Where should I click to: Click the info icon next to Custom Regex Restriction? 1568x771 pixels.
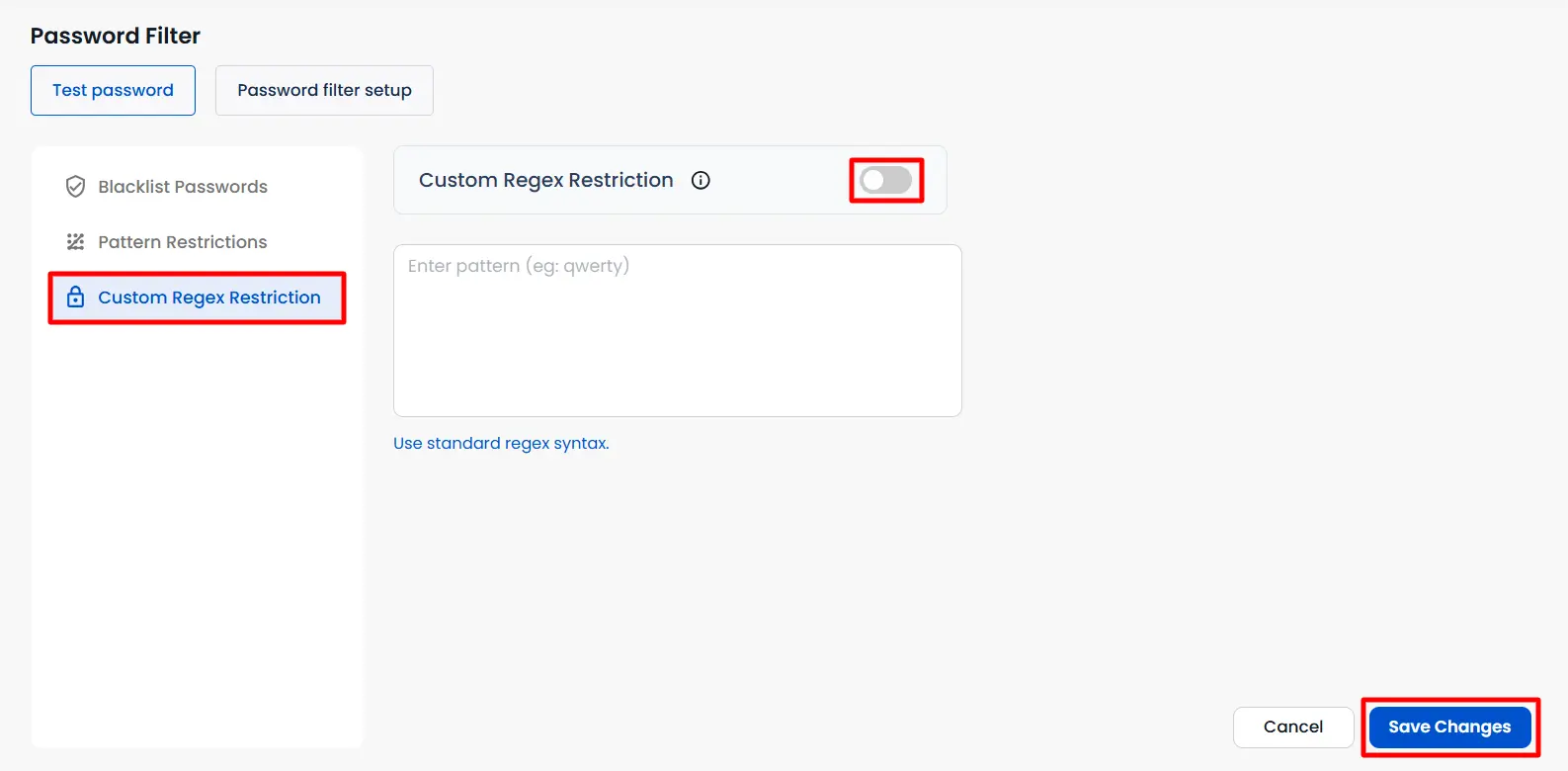(701, 180)
